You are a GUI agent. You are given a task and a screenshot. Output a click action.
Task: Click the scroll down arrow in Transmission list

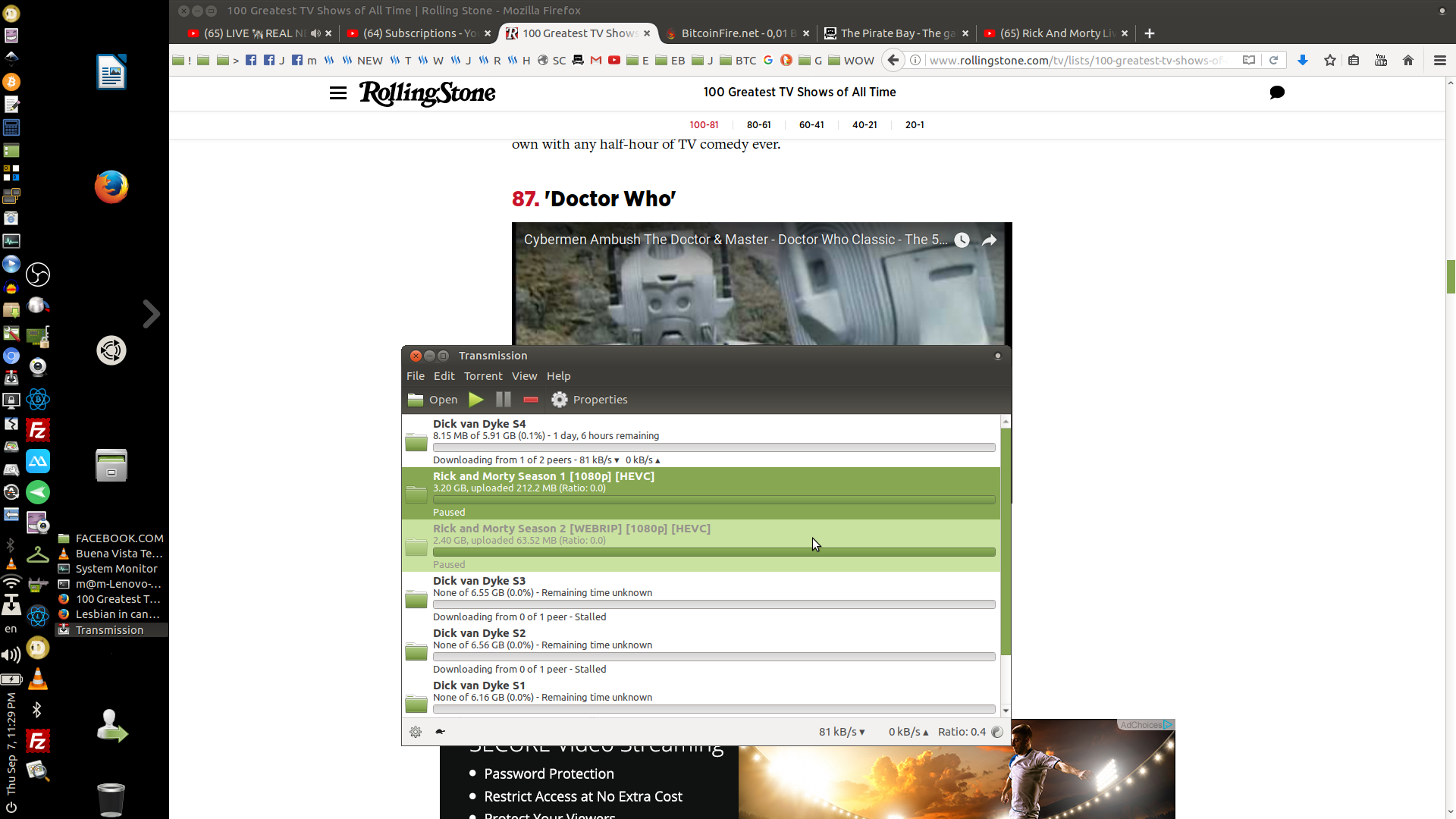pos(1006,711)
